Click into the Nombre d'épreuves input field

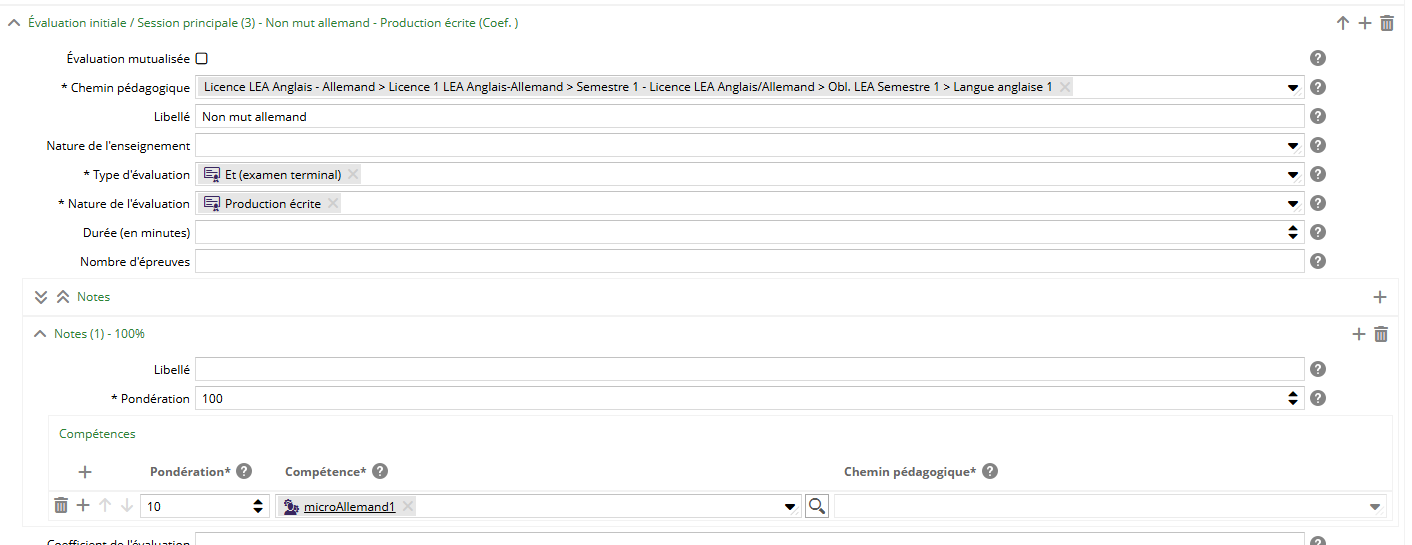(750, 262)
